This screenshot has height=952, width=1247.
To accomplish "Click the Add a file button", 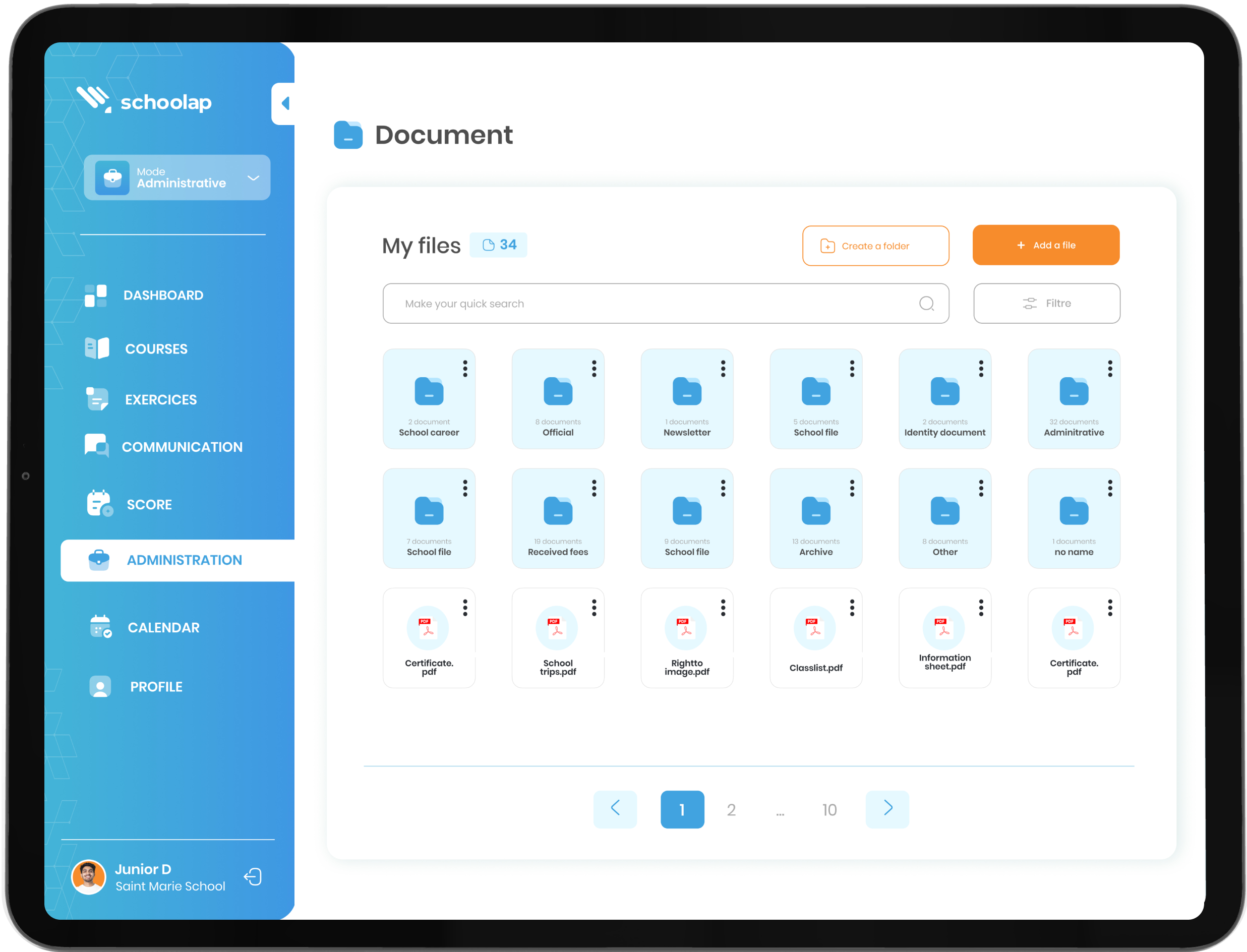I will pos(1045,245).
